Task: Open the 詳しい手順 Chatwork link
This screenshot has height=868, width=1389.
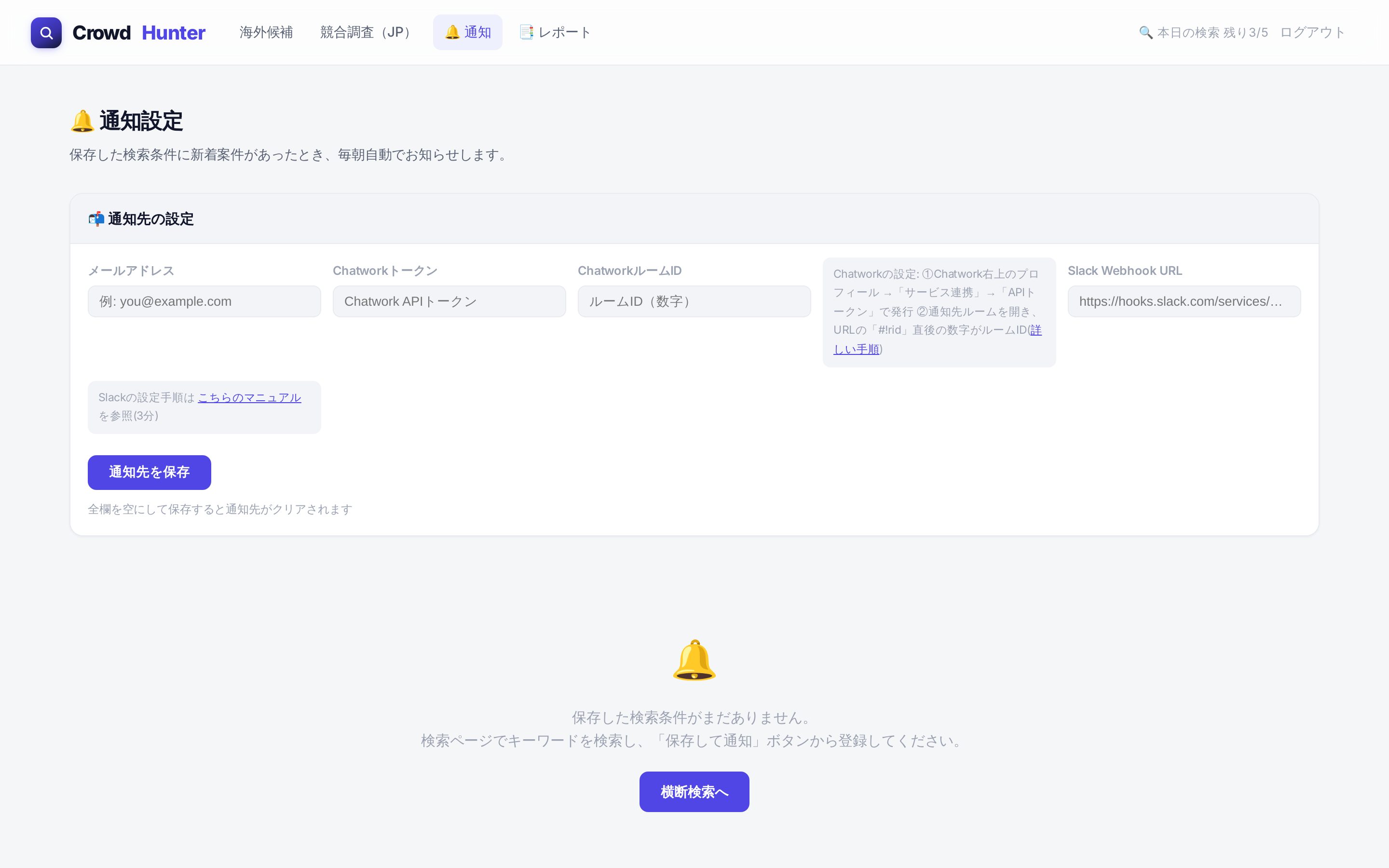Action: pyautogui.click(x=857, y=349)
